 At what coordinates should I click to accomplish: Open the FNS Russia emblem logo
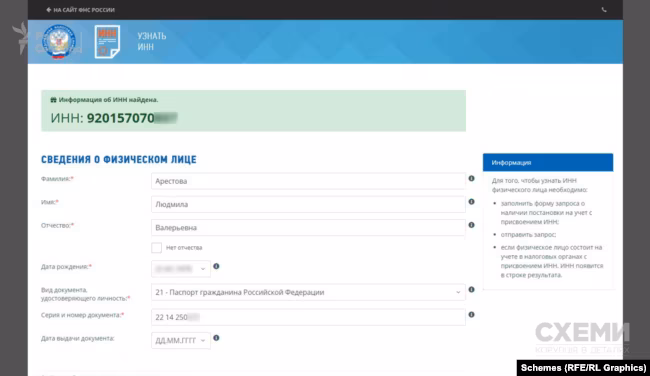[x=59, y=41]
